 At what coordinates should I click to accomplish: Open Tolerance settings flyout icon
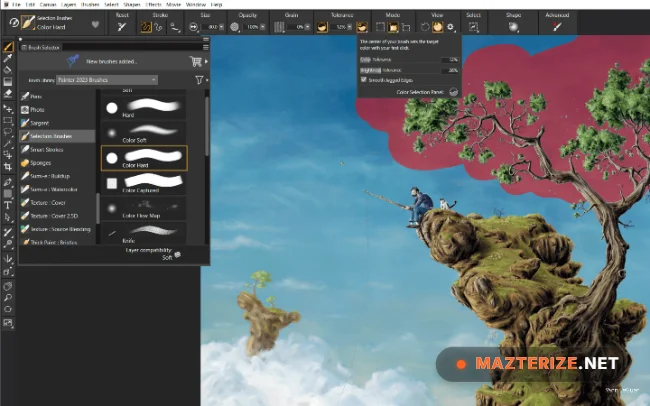tap(362, 27)
